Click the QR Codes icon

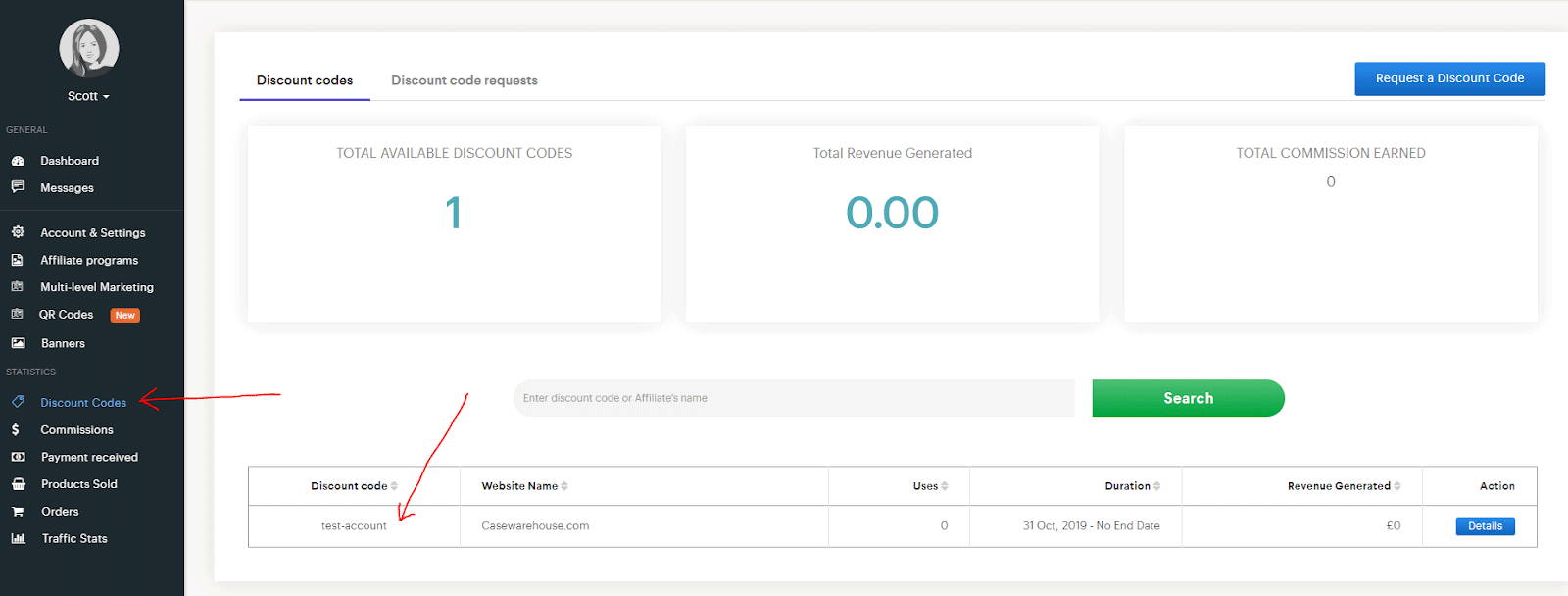coord(18,315)
